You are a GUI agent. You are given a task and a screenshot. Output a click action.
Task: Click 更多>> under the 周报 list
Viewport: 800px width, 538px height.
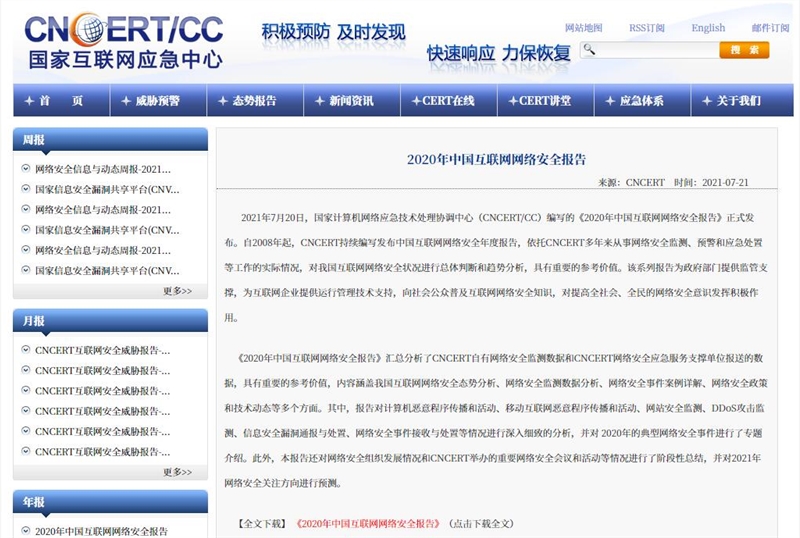pos(178,291)
